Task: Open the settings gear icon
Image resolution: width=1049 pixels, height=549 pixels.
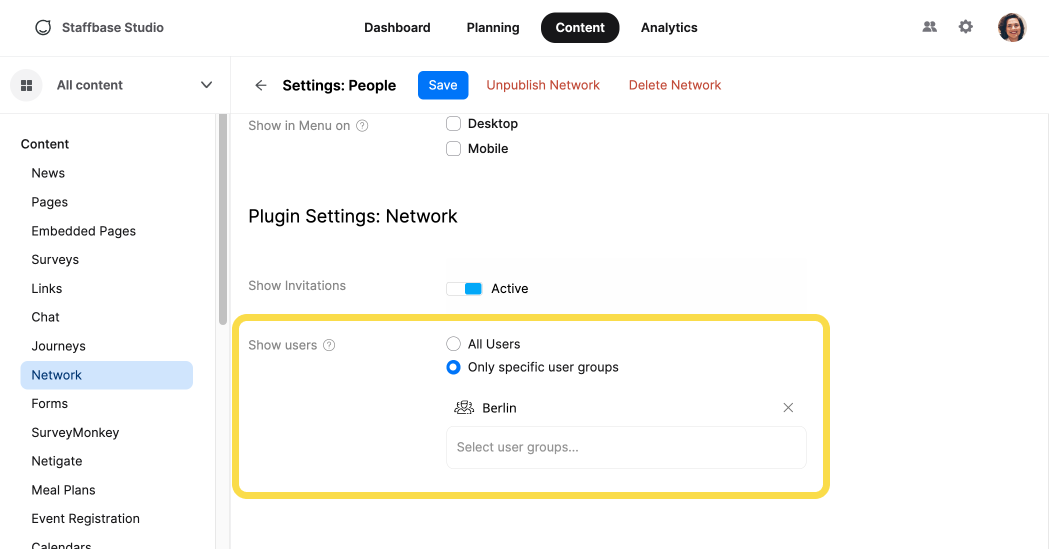Action: [x=965, y=27]
